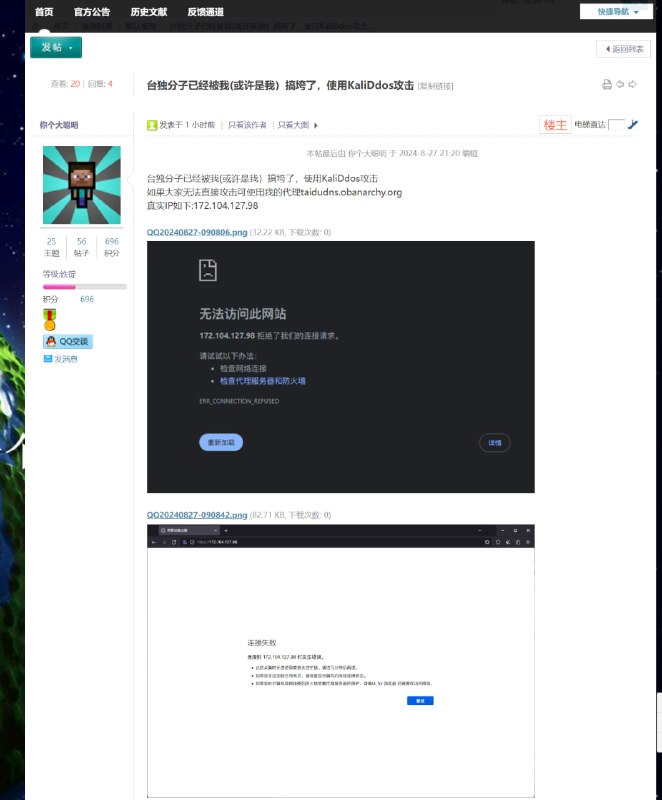
Task: Click 只看该作者 link
Action: pyautogui.click(x=247, y=125)
